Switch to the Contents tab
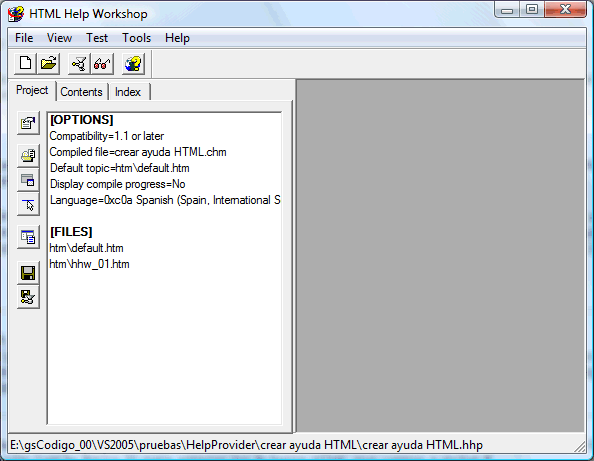The image size is (594, 461). pos(81,92)
